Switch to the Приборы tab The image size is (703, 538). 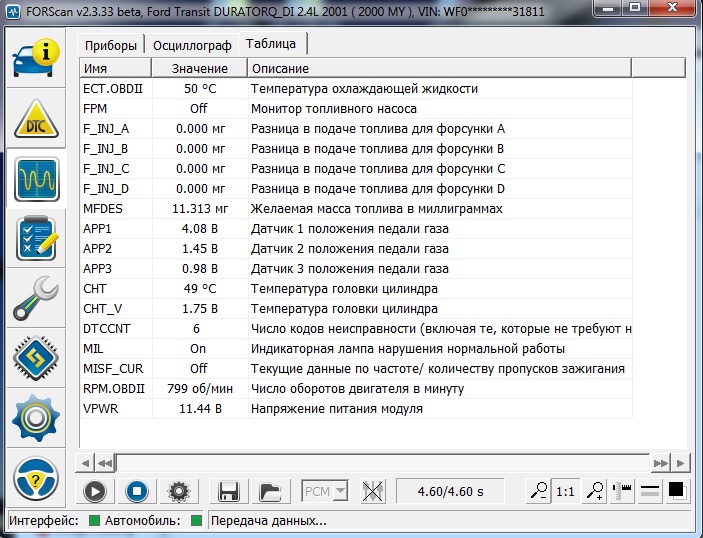coord(111,45)
